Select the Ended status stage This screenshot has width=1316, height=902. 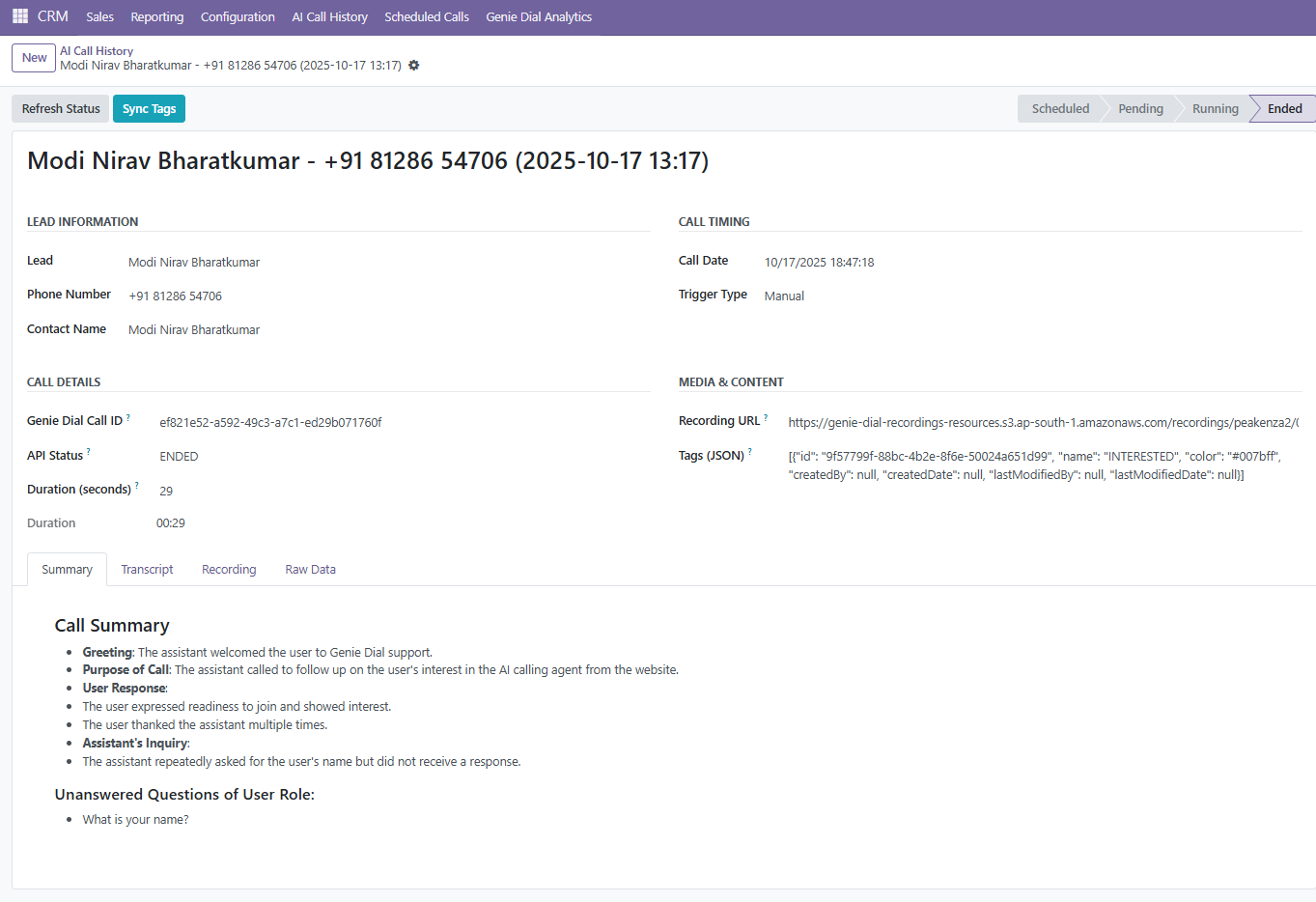(1284, 109)
